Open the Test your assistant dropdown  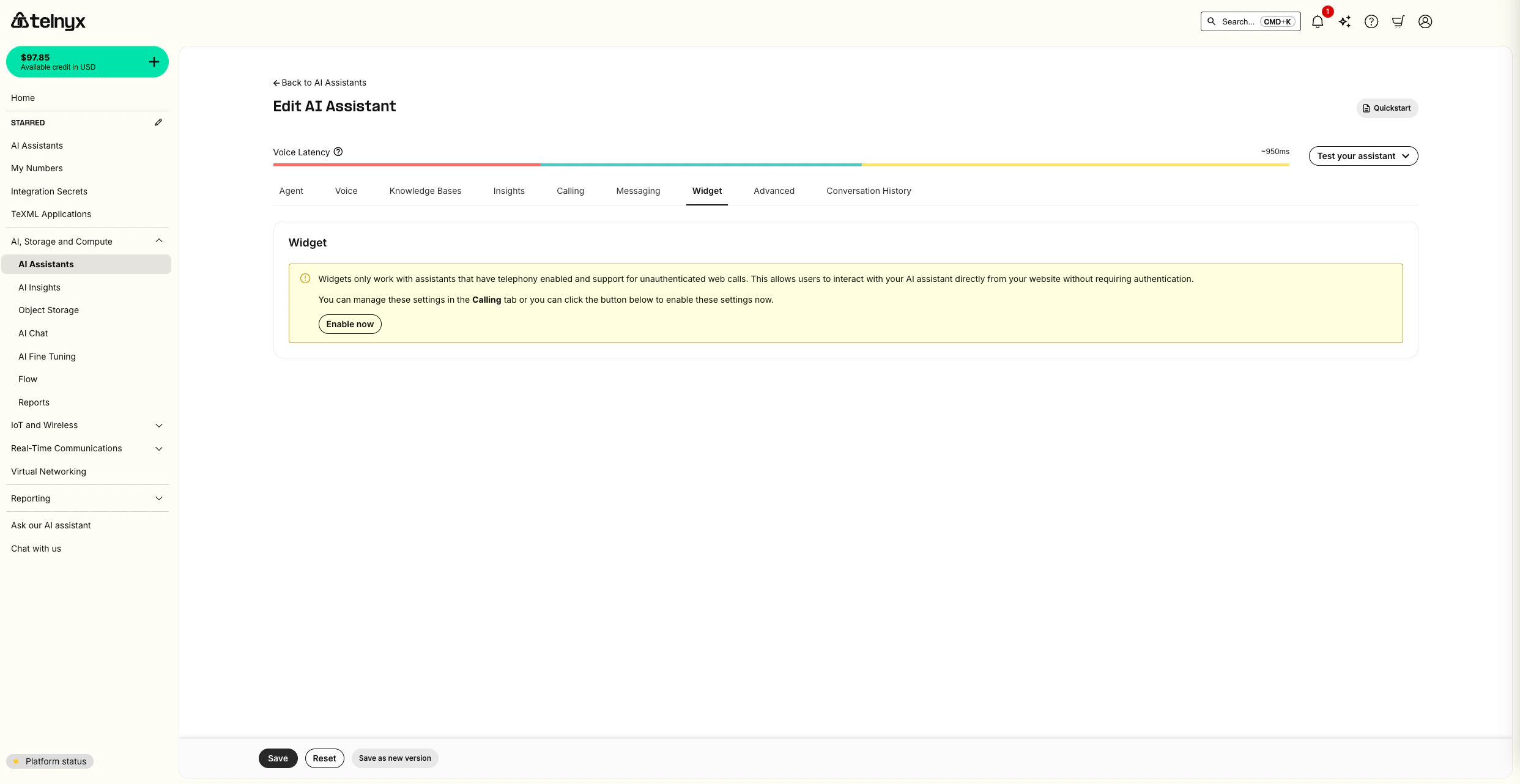[x=1363, y=156]
